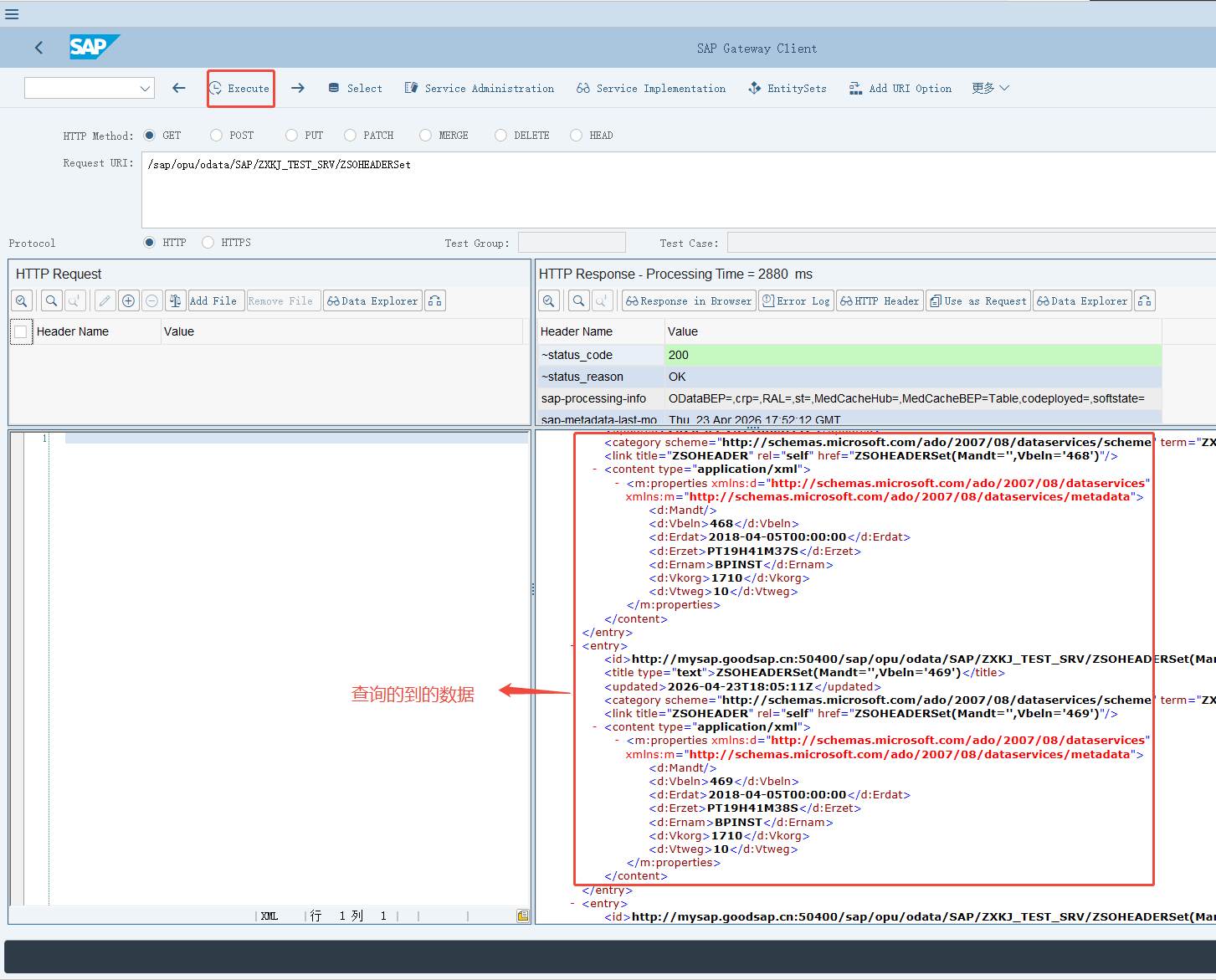Image resolution: width=1216 pixels, height=980 pixels.
Task: Select DELETE HTTP method
Action: tap(500, 135)
